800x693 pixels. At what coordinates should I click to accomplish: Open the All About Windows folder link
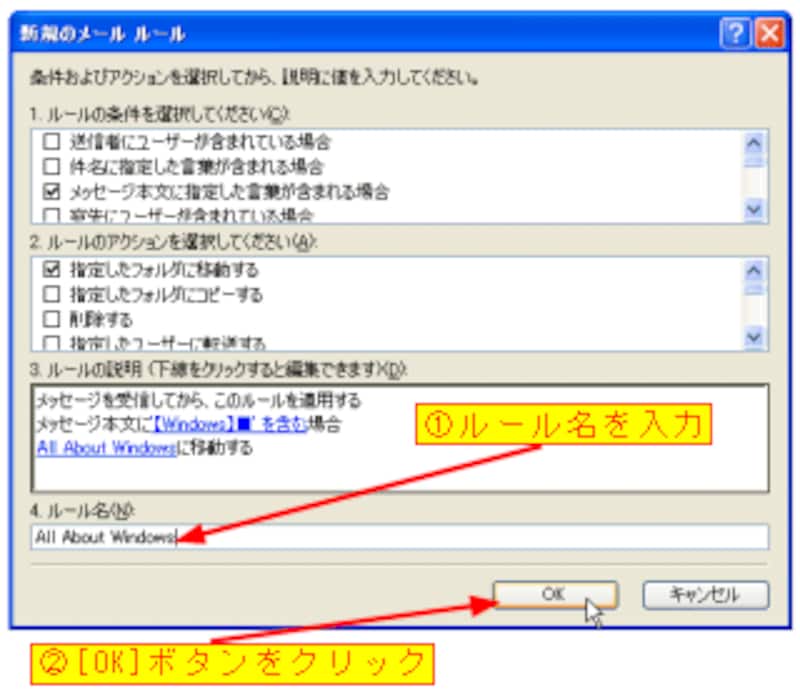pyautogui.click(x=107, y=449)
